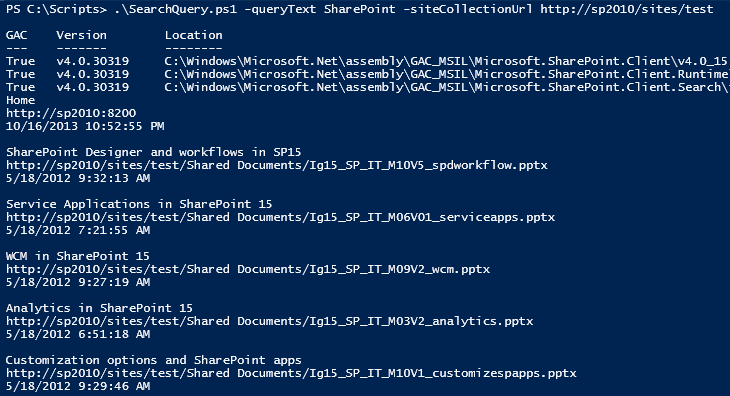
Task: Click the 10/16/2013 10:52:55 PM timestamp
Action: [x=85, y=126]
